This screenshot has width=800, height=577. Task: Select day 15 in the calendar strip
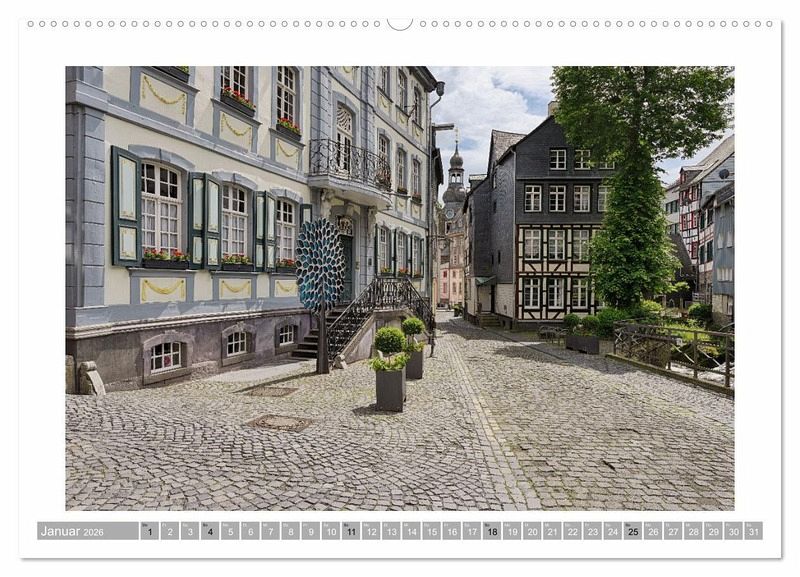(x=432, y=531)
